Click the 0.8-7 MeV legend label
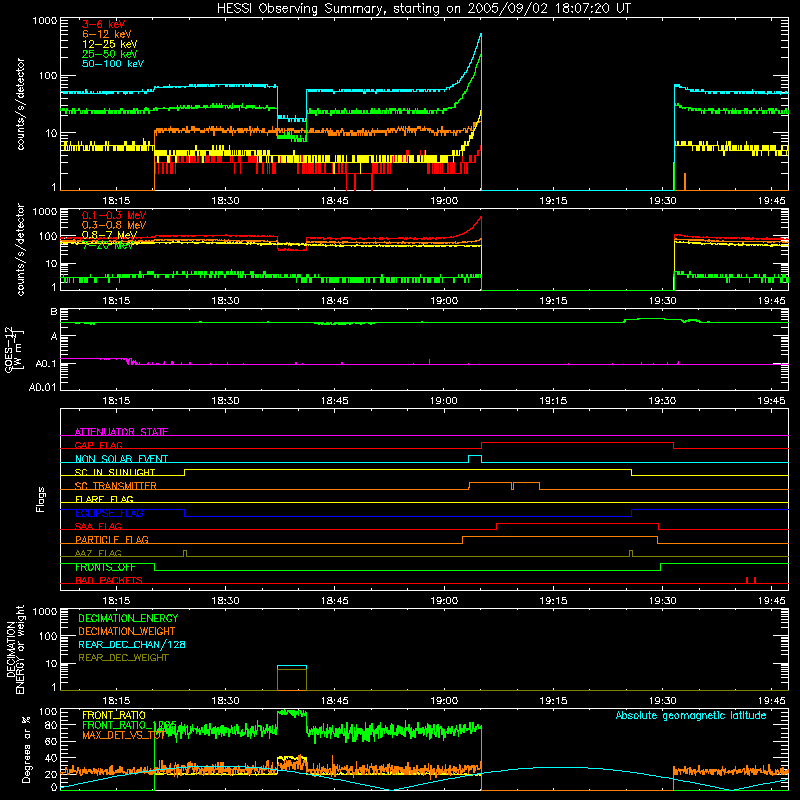This screenshot has height=800, width=800. click(x=109, y=235)
